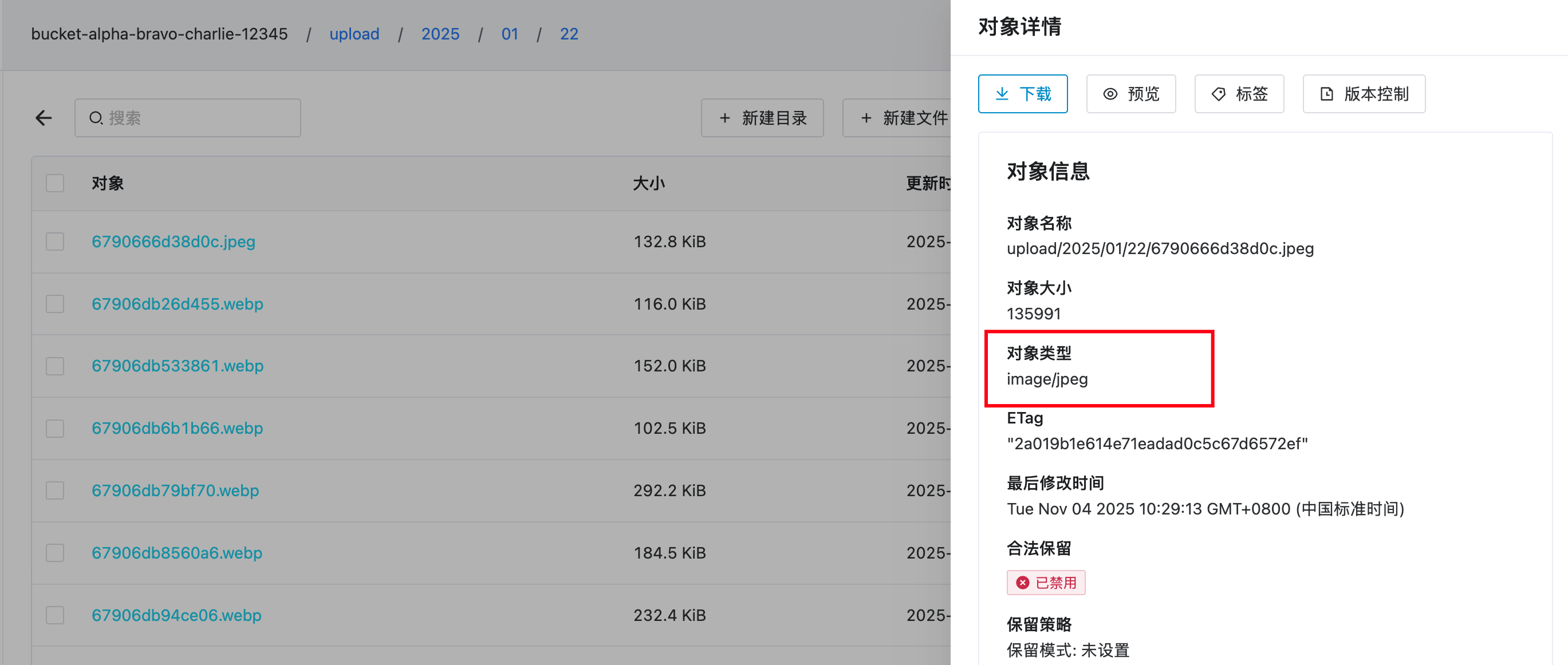Click the document icon on 版本控制 button
The image size is (1568, 665).
point(1327,94)
